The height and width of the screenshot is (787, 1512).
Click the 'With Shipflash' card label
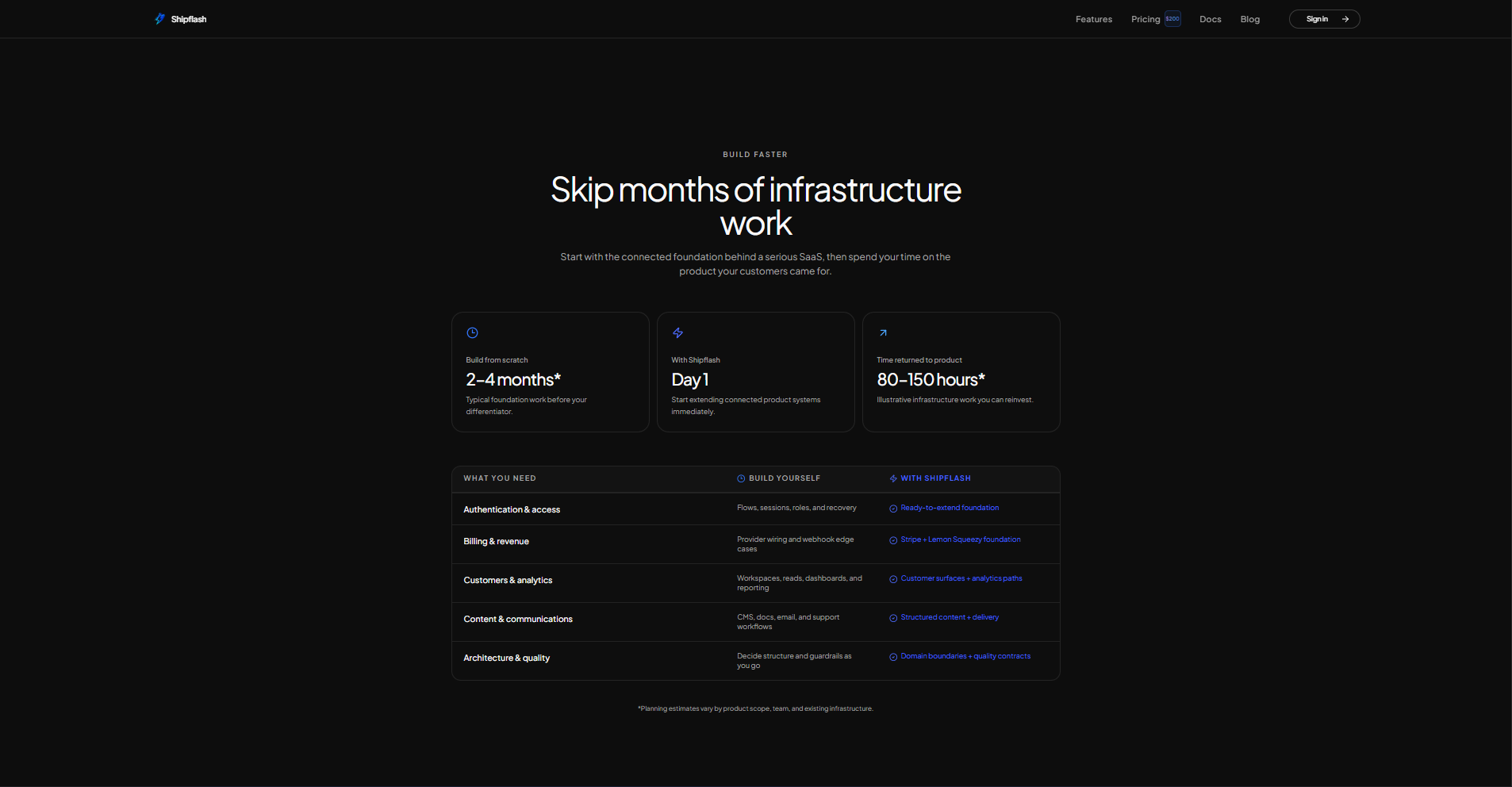(x=696, y=360)
